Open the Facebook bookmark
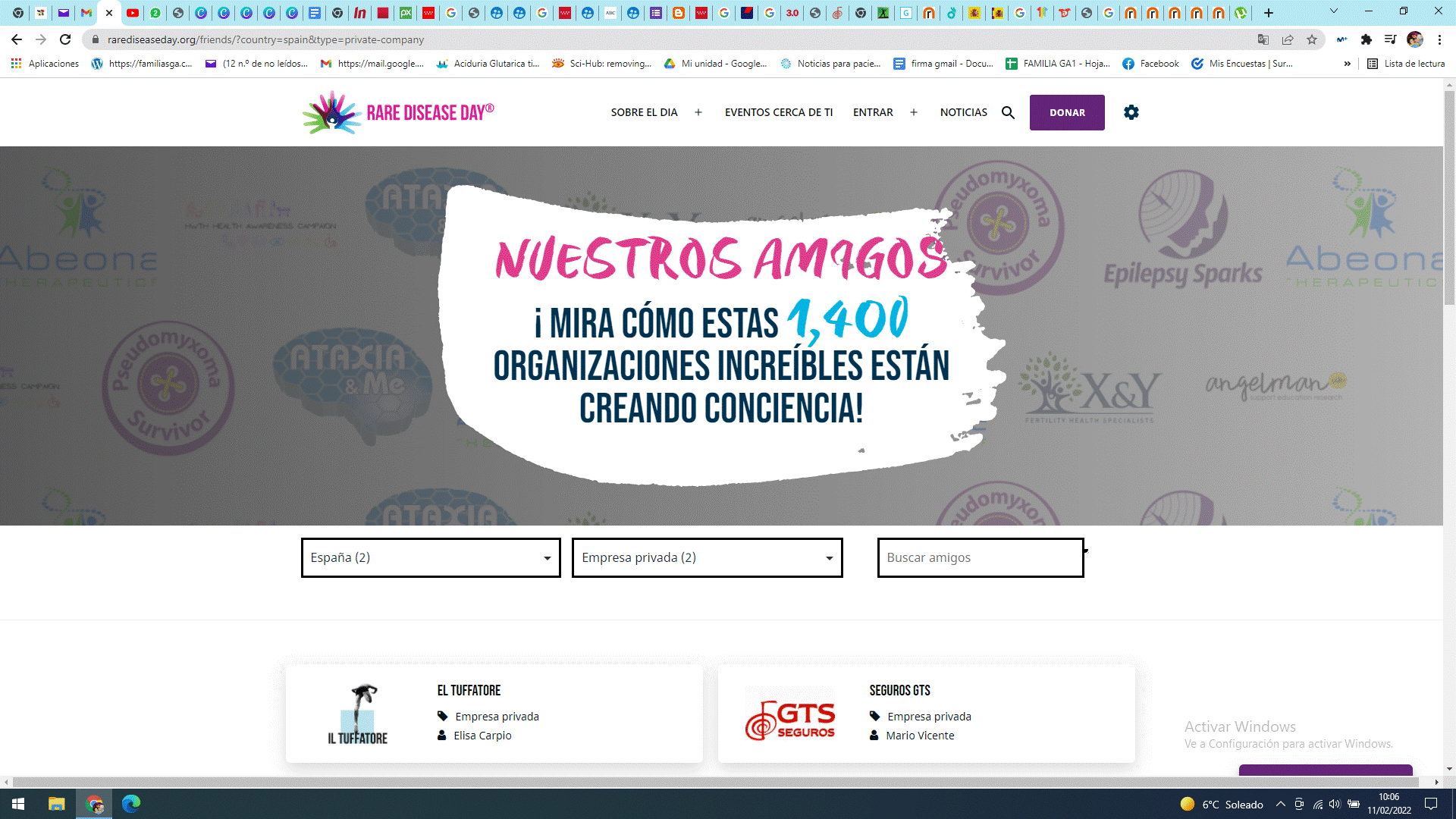The width and height of the screenshot is (1456, 819). [1150, 64]
